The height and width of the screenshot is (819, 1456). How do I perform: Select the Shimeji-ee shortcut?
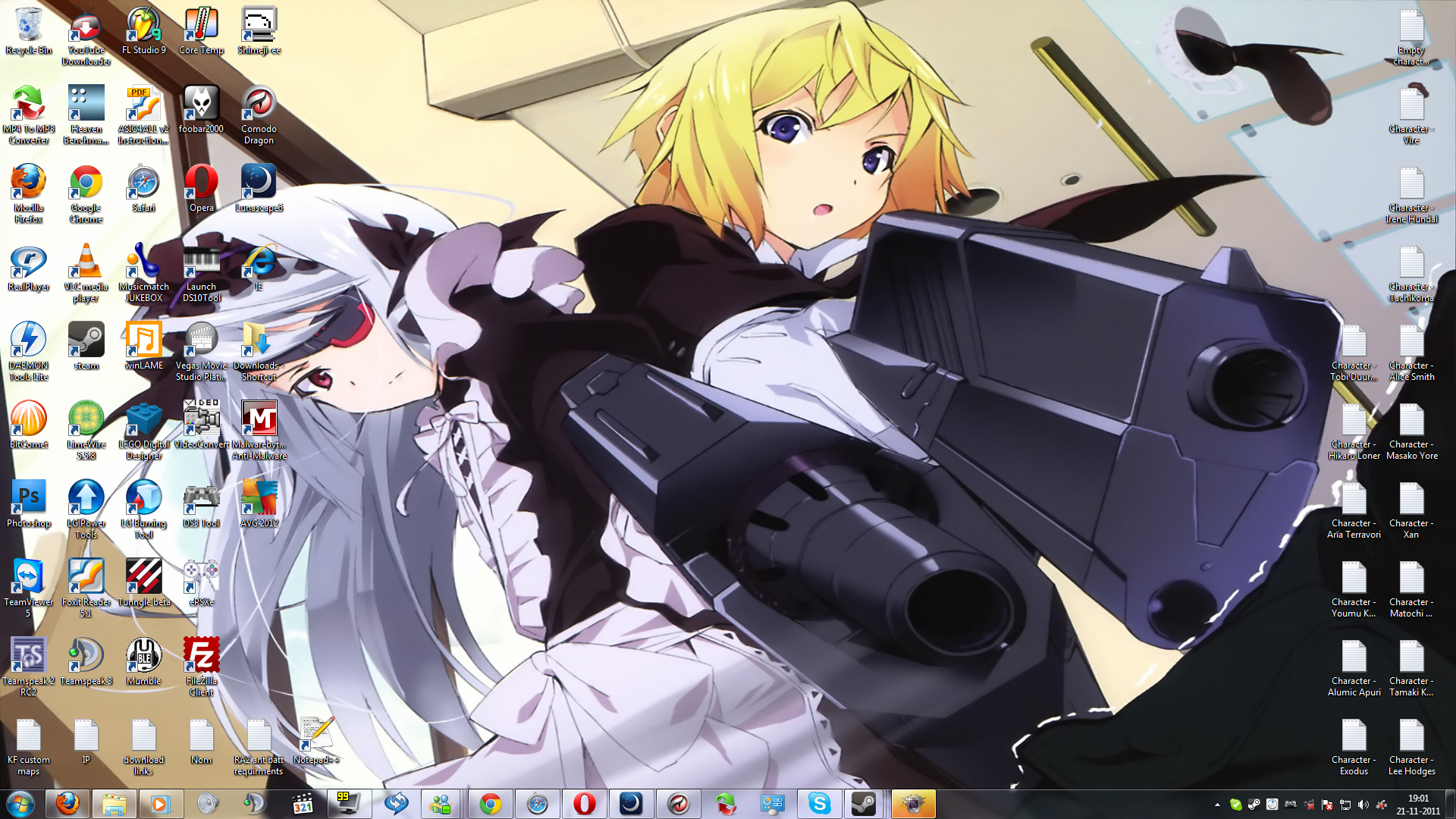pos(259,31)
